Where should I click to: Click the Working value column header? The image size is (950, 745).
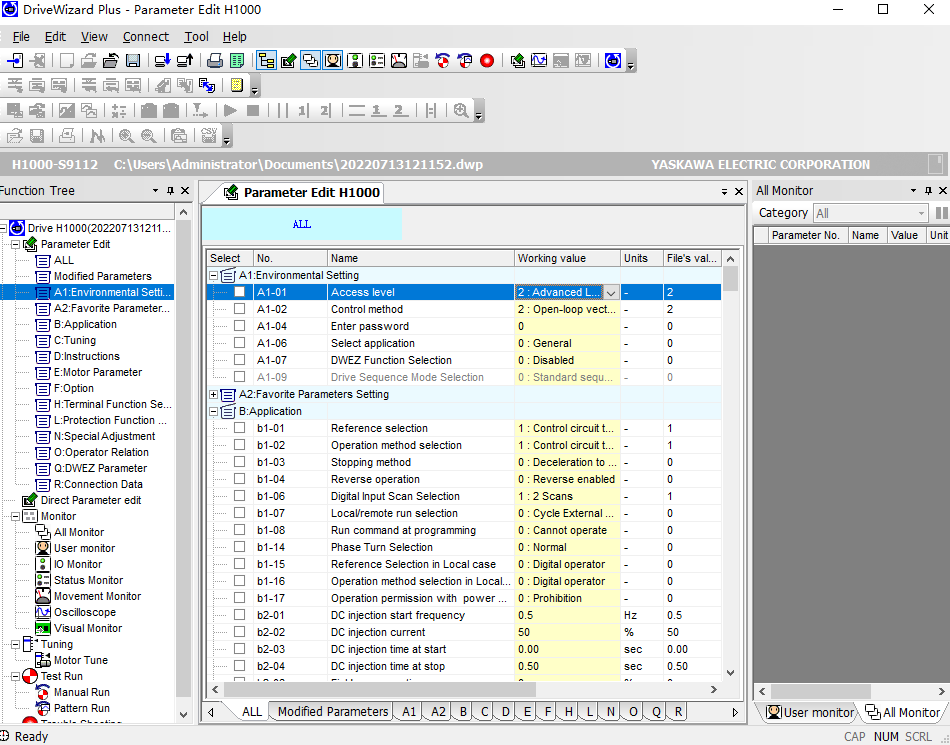pos(568,258)
